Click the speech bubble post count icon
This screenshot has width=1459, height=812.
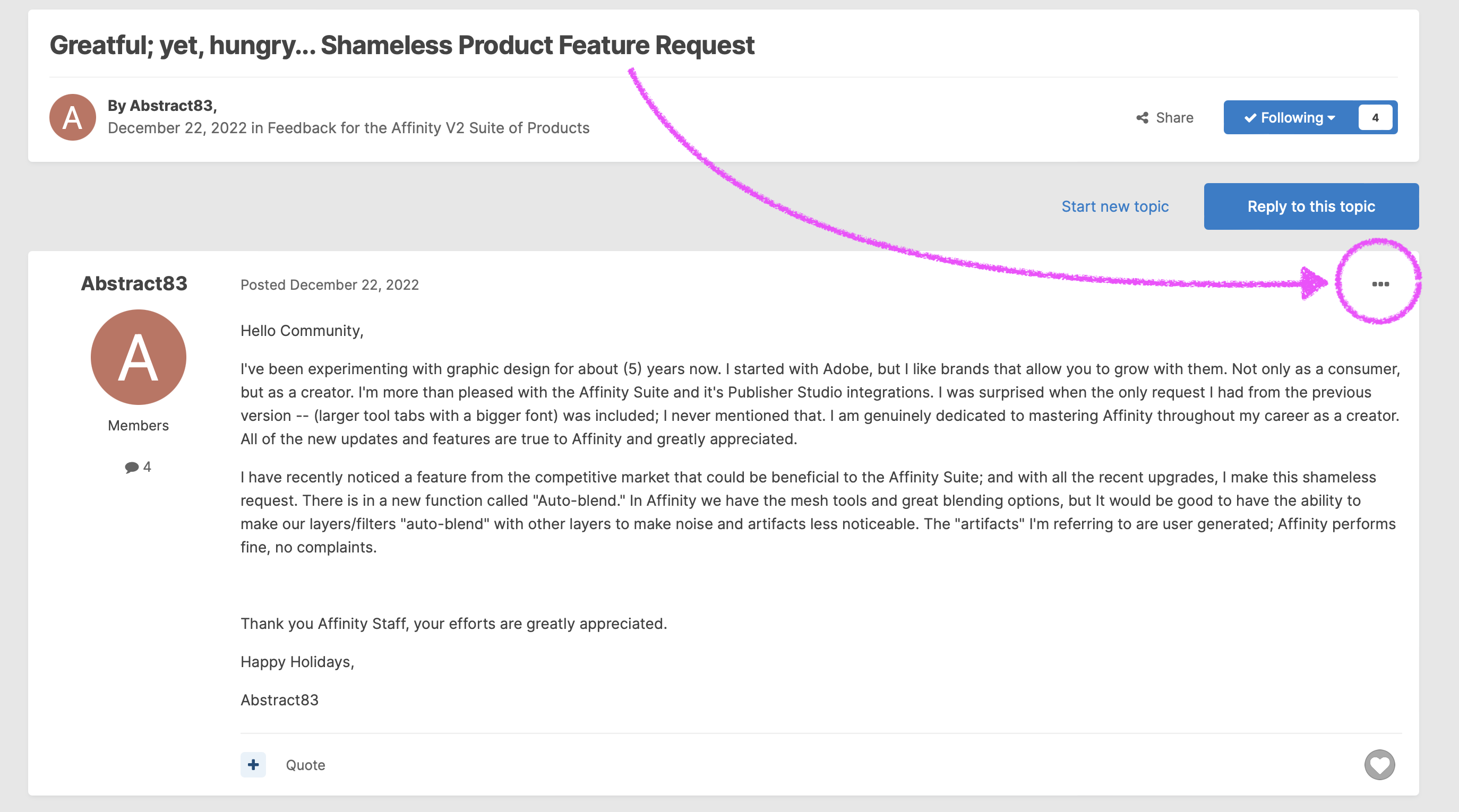point(131,467)
